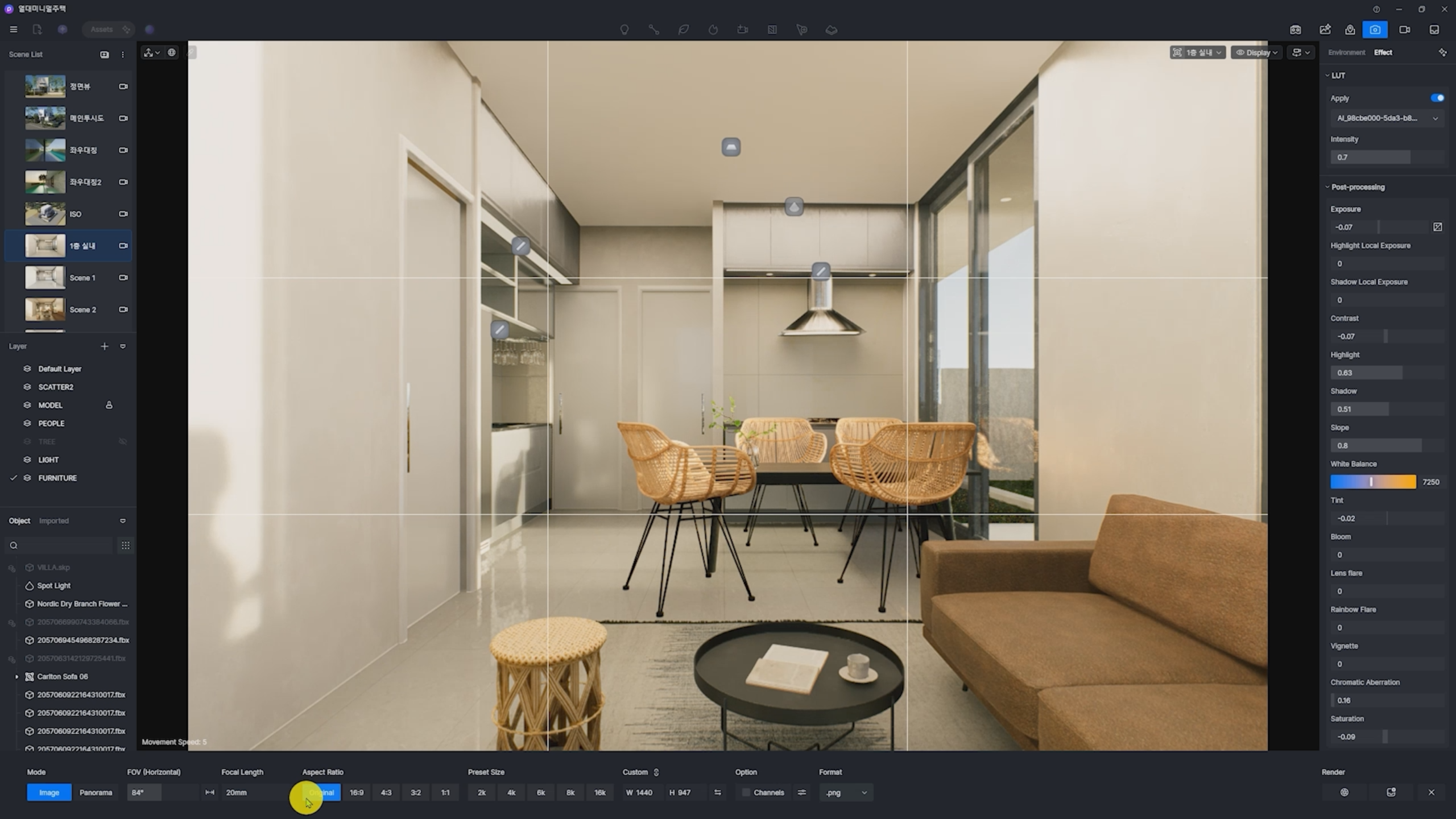
Task: Expand the Carlton Sofa 06 tree item
Action: (16, 677)
